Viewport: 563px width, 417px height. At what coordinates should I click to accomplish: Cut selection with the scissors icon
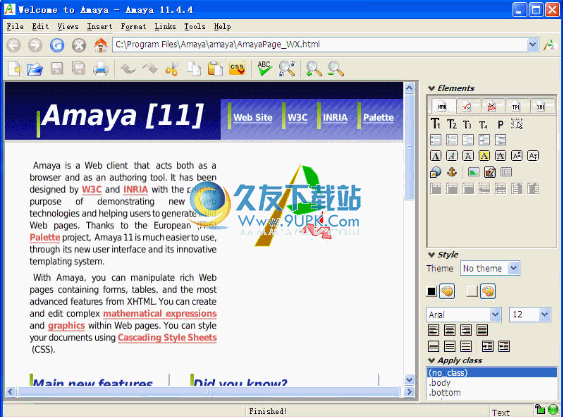pyautogui.click(x=172, y=69)
